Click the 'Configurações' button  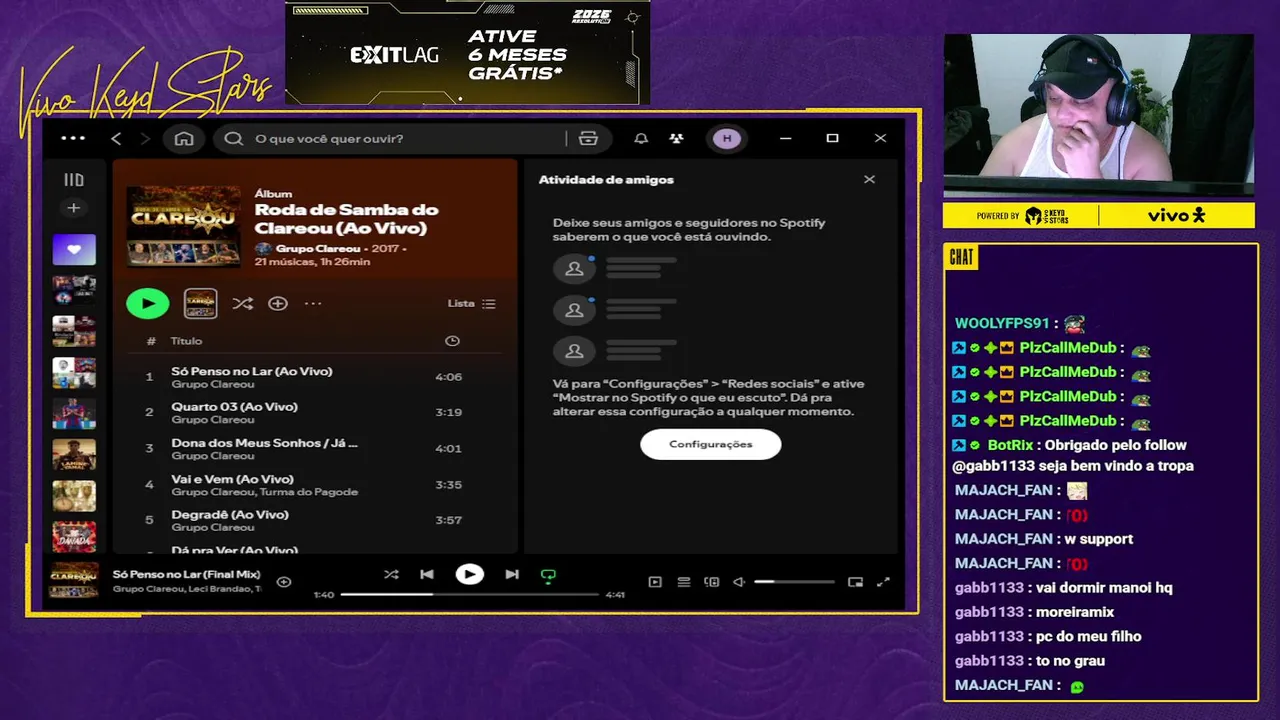(x=711, y=444)
